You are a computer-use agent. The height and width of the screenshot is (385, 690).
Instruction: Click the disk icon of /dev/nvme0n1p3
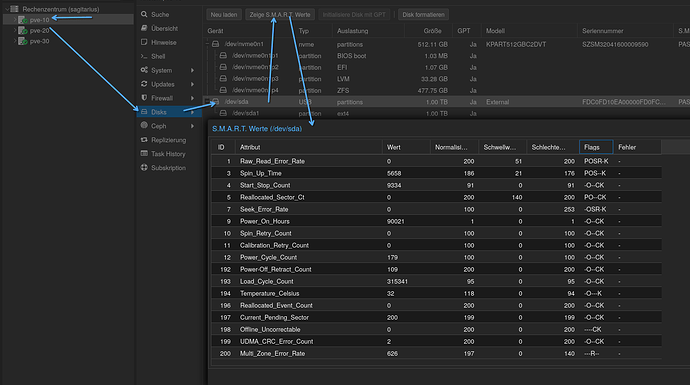[x=223, y=78]
